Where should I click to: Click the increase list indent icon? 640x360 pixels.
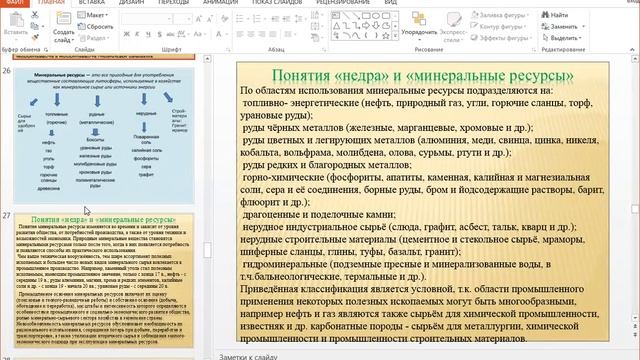coord(286,19)
